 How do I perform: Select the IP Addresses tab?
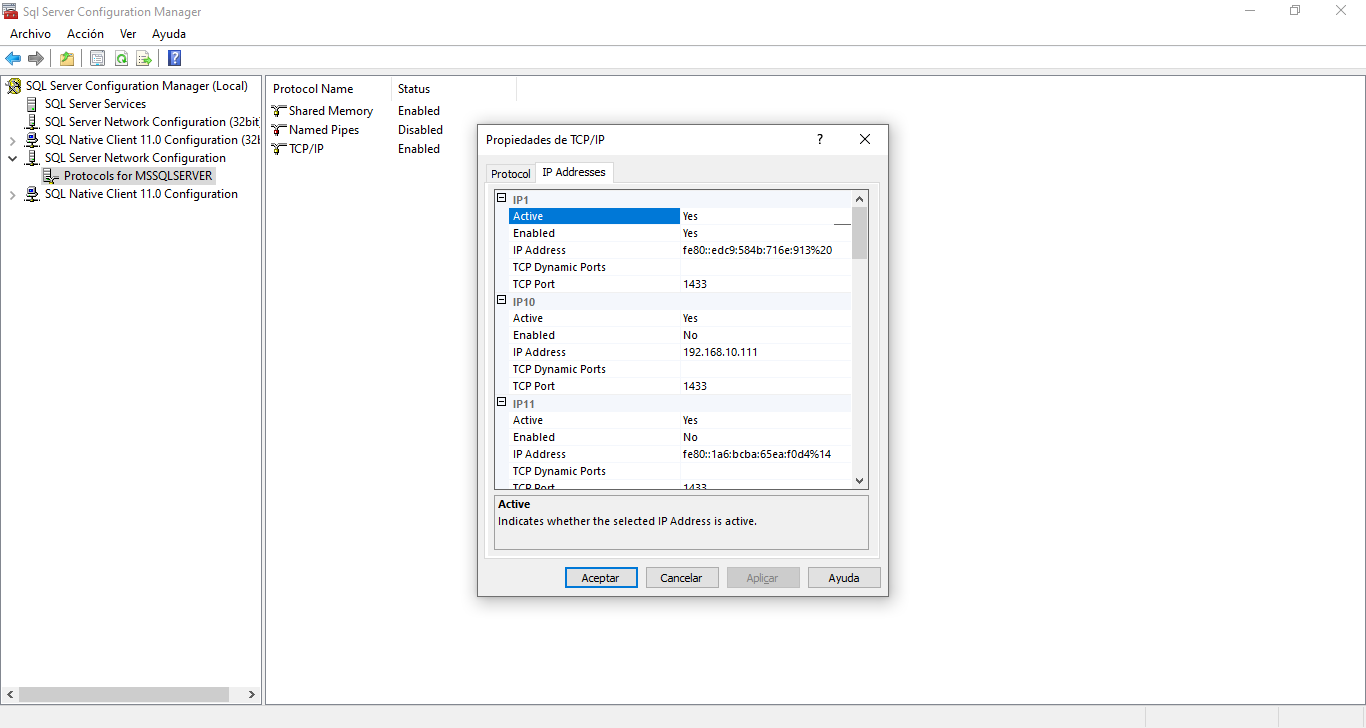pyautogui.click(x=574, y=172)
